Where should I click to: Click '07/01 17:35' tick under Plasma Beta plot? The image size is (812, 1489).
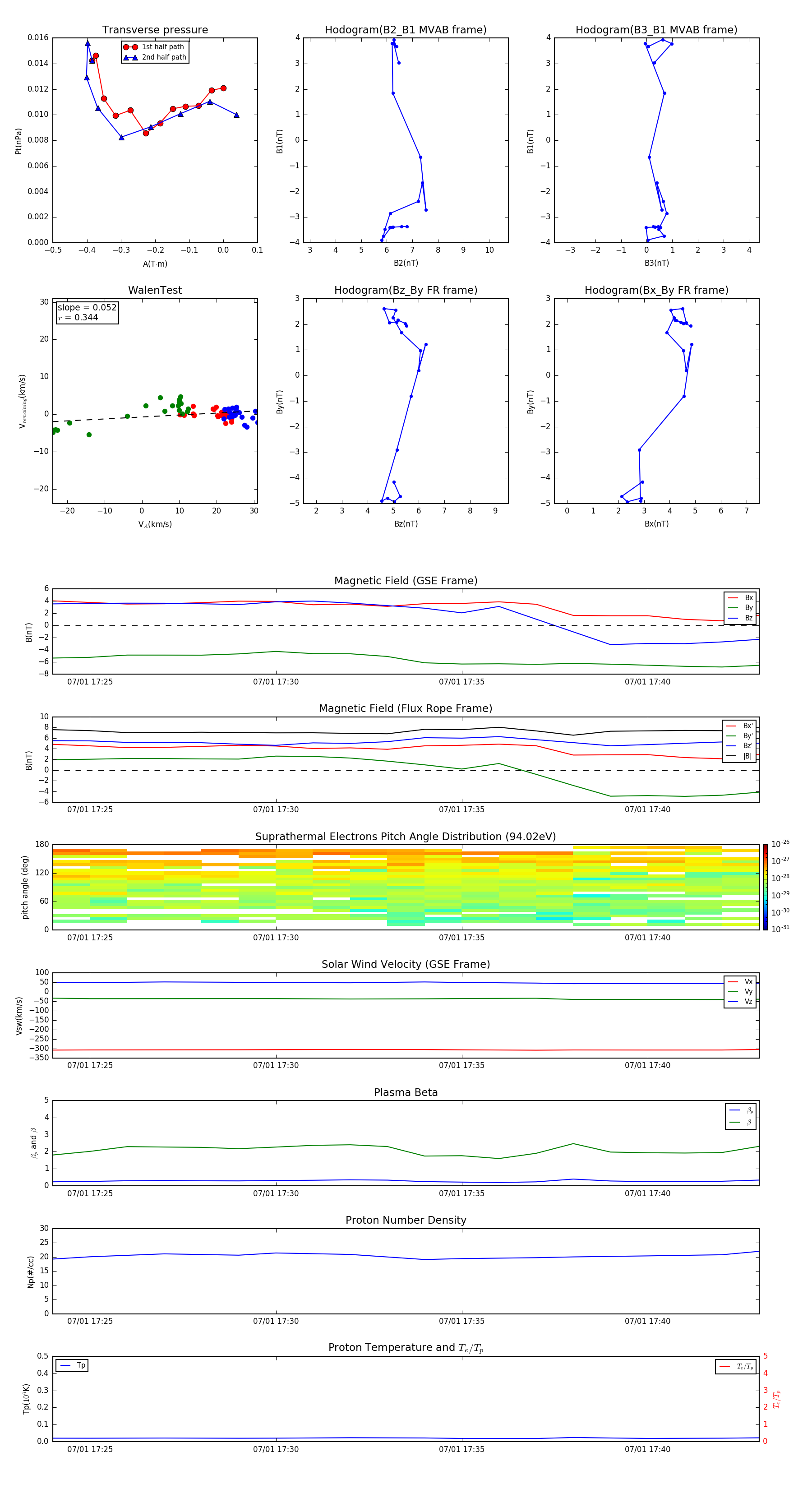[462, 1193]
